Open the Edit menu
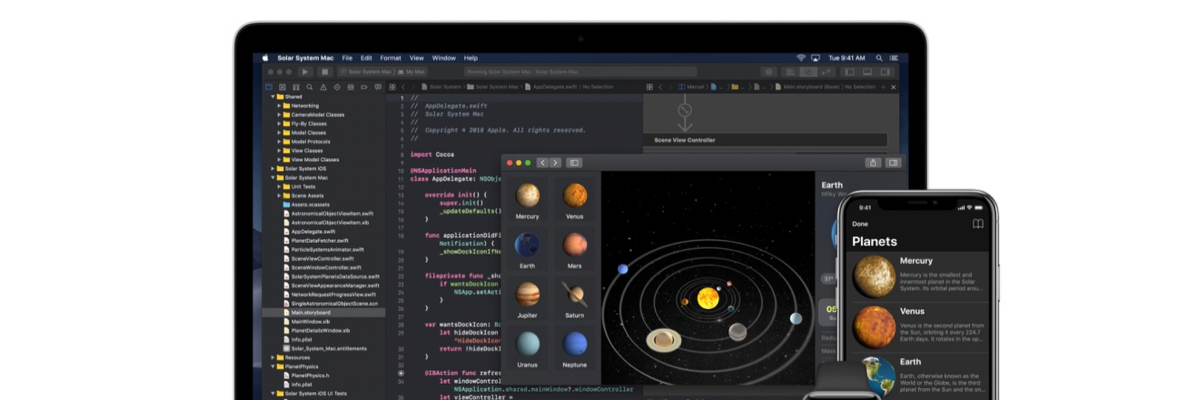1200x400 pixels. (x=366, y=58)
